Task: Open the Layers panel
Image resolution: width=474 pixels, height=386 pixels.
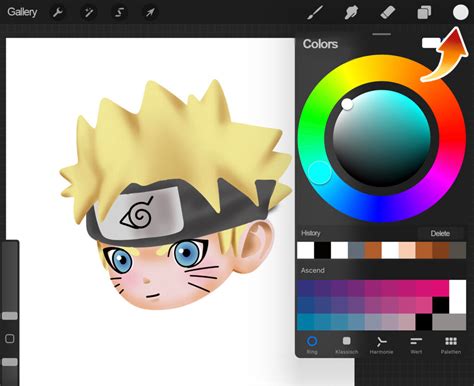Action: [x=424, y=13]
